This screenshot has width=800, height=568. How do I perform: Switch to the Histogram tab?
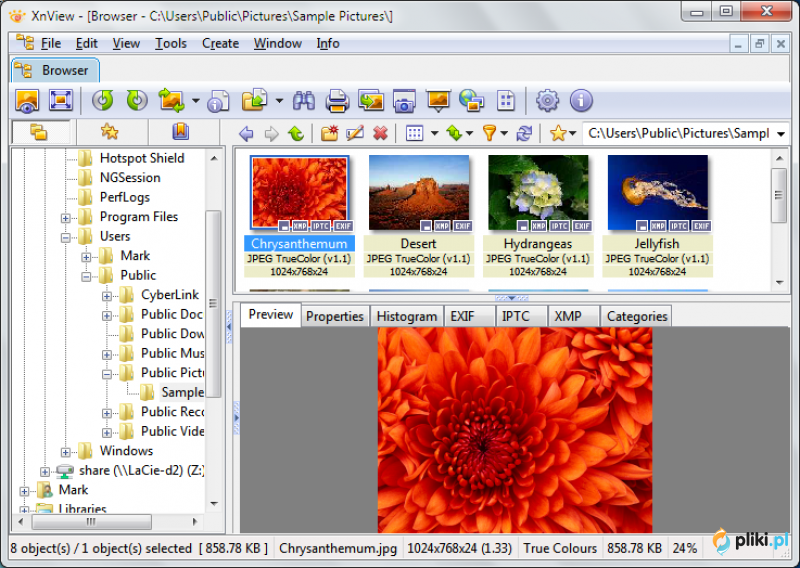[407, 316]
